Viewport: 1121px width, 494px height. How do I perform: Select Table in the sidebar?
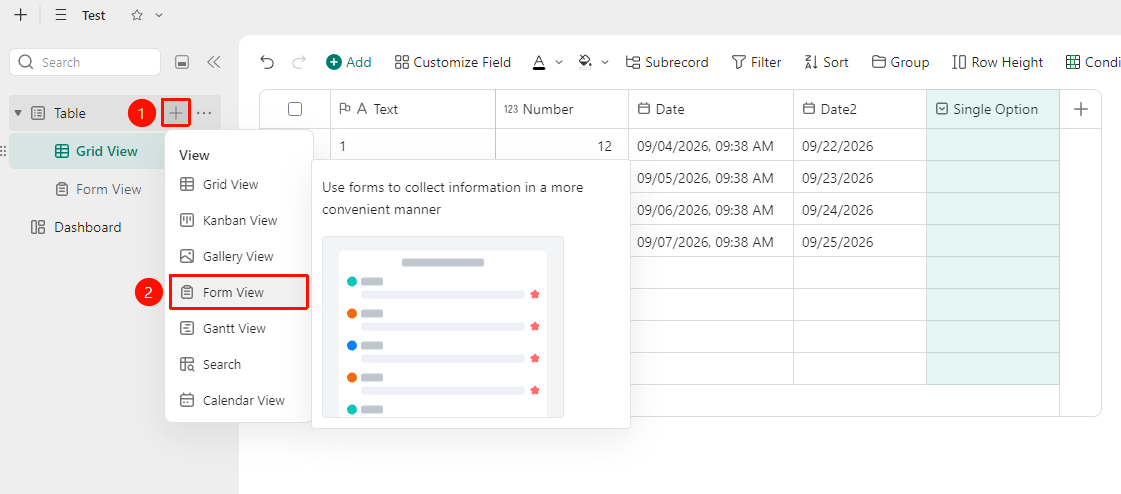pyautogui.click(x=70, y=113)
